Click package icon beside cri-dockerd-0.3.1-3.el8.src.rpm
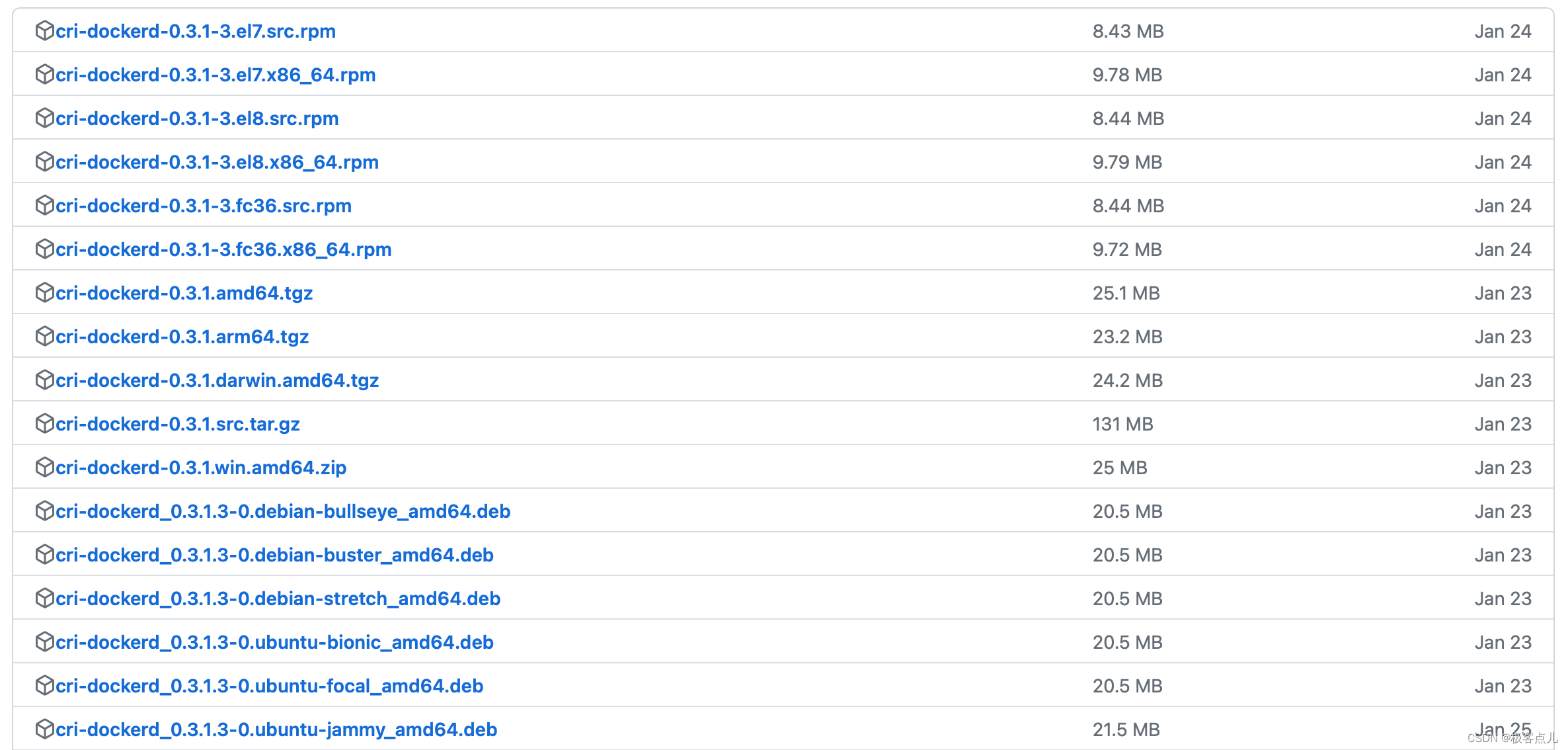Viewport: 1568px width, 750px height. 44,118
